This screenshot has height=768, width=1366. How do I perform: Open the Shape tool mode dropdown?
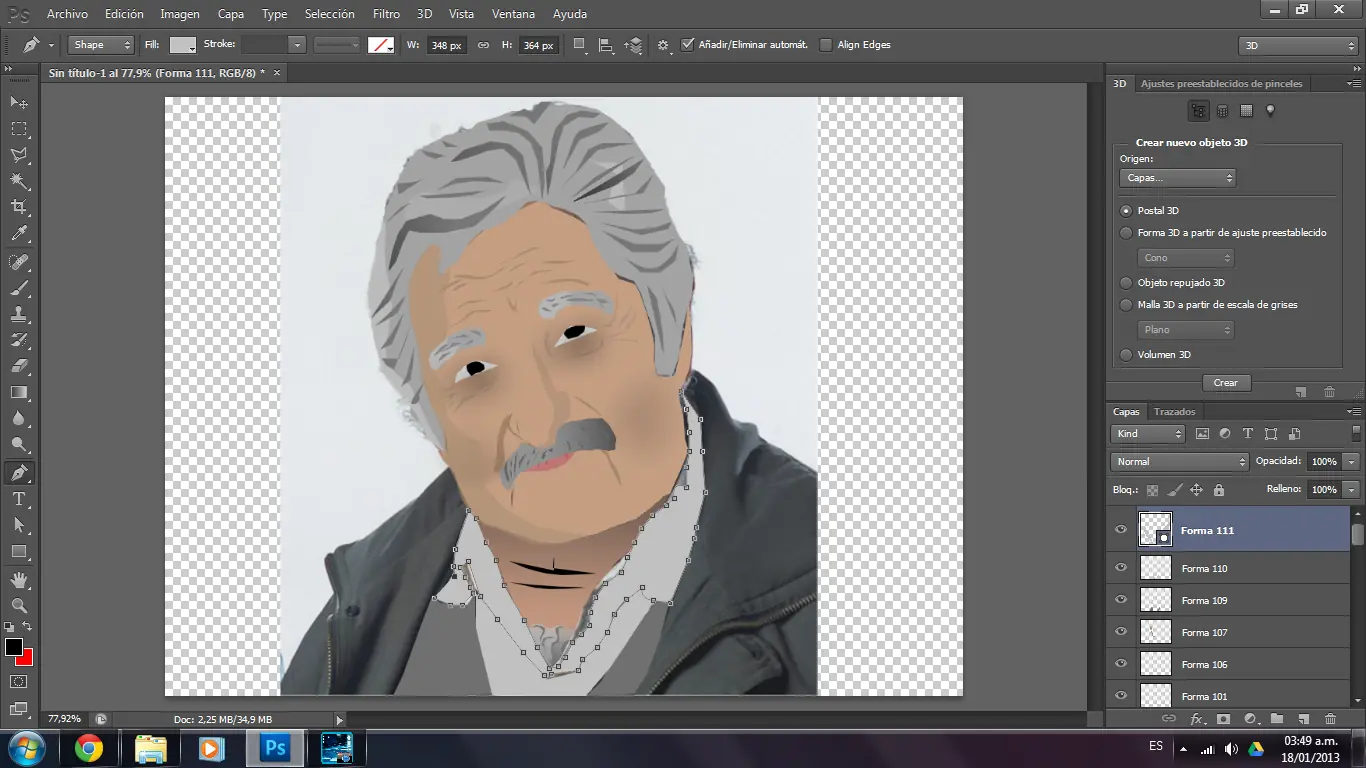pos(101,45)
